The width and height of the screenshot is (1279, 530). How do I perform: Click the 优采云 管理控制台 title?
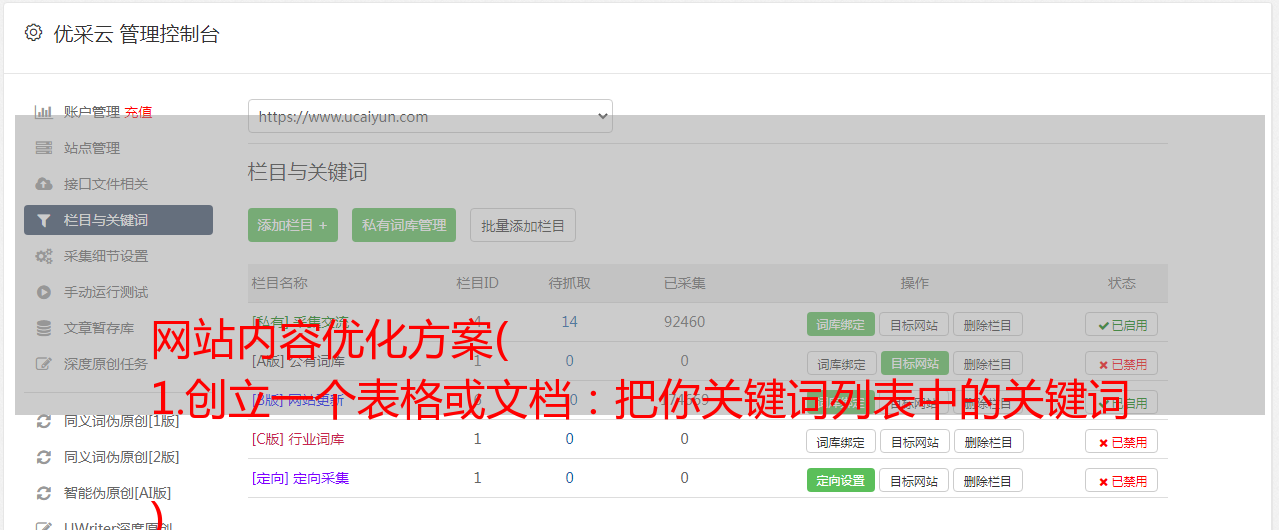coord(136,34)
